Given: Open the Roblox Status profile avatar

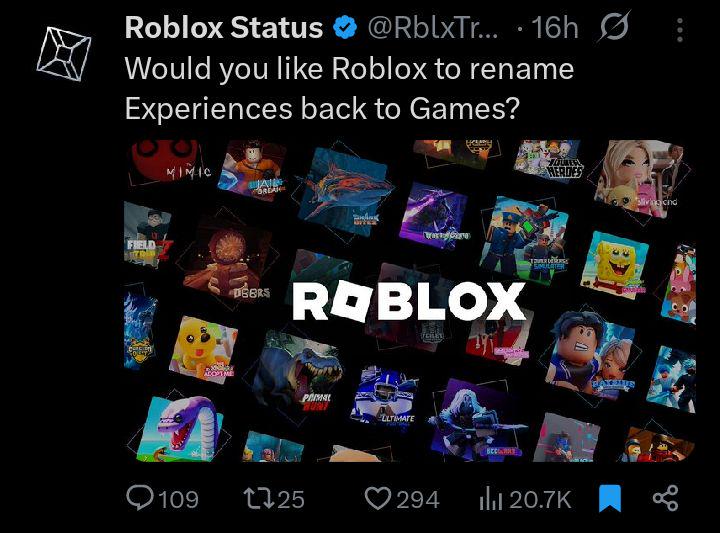Looking at the screenshot, I should (64, 54).
